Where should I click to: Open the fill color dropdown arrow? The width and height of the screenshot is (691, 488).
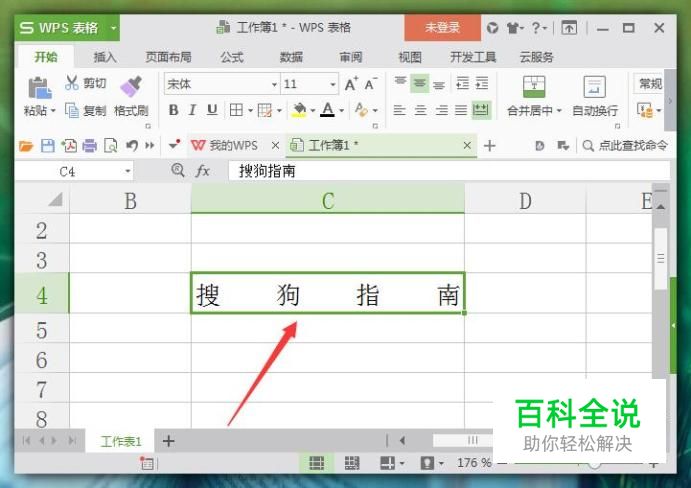(312, 110)
